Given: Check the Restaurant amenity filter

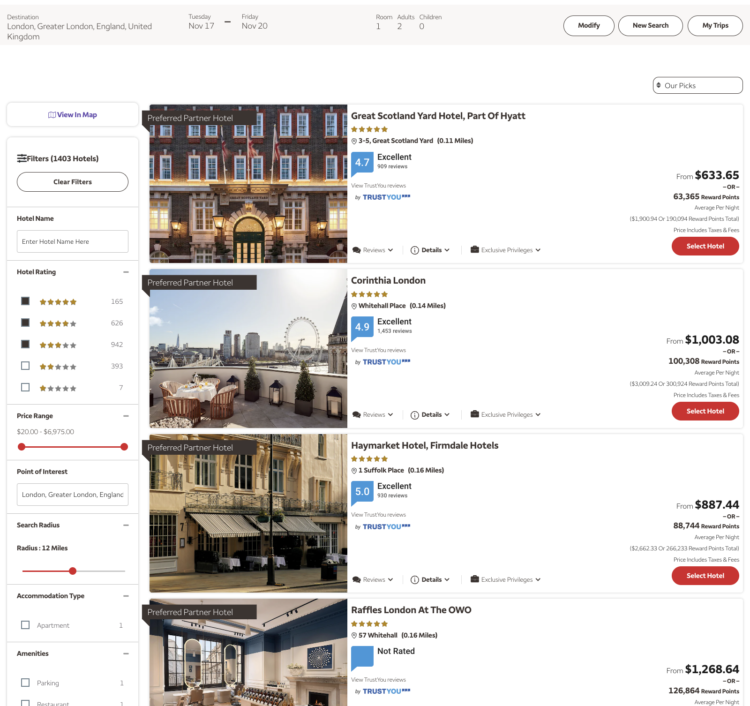Looking at the screenshot, I should tap(25, 703).
